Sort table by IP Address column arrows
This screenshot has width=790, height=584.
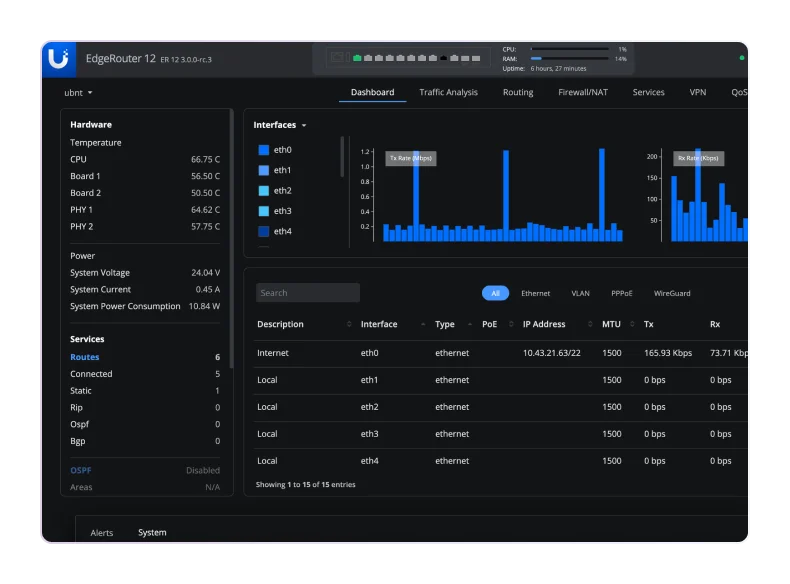coord(590,325)
